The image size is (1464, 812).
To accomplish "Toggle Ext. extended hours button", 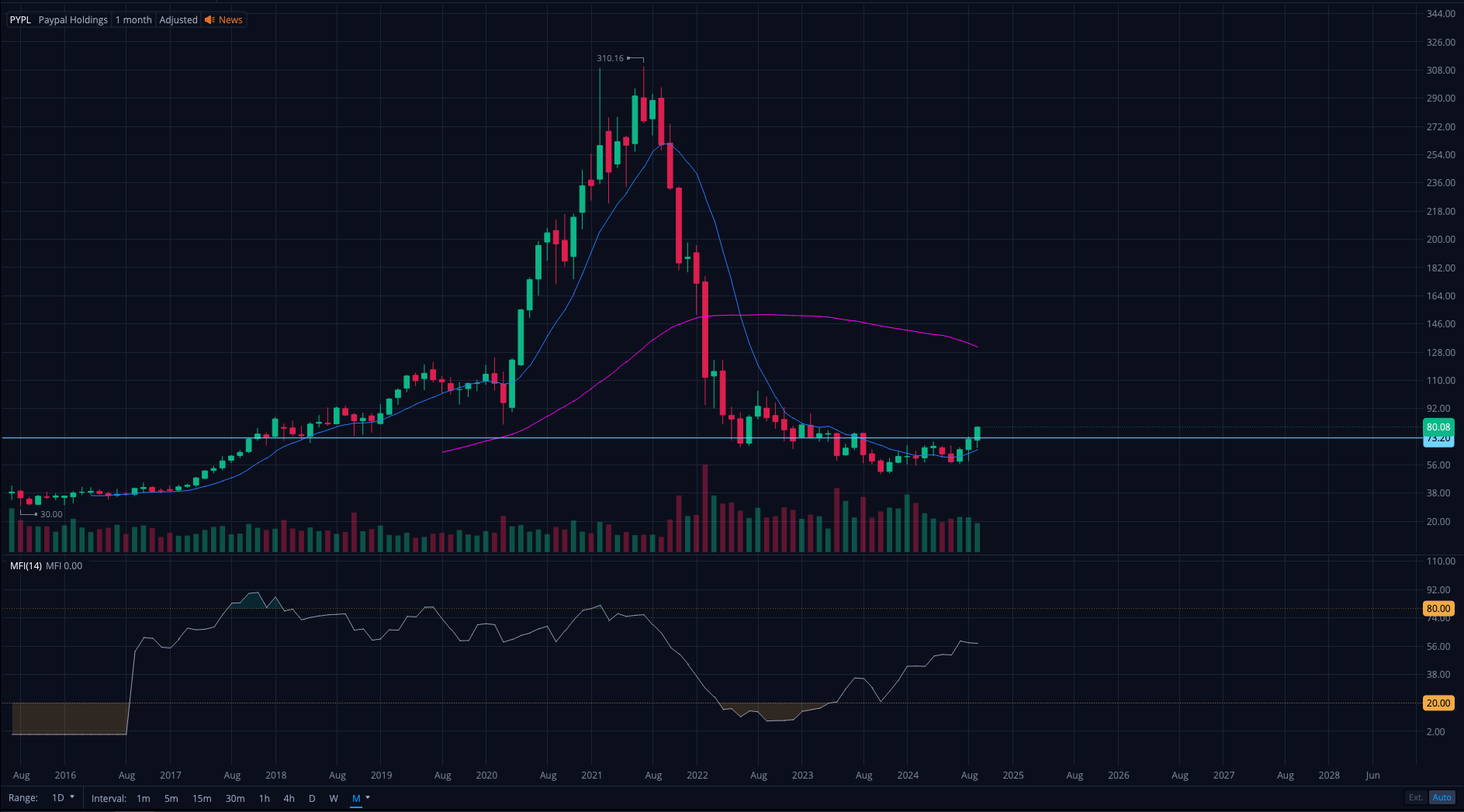I will pyautogui.click(x=1416, y=797).
